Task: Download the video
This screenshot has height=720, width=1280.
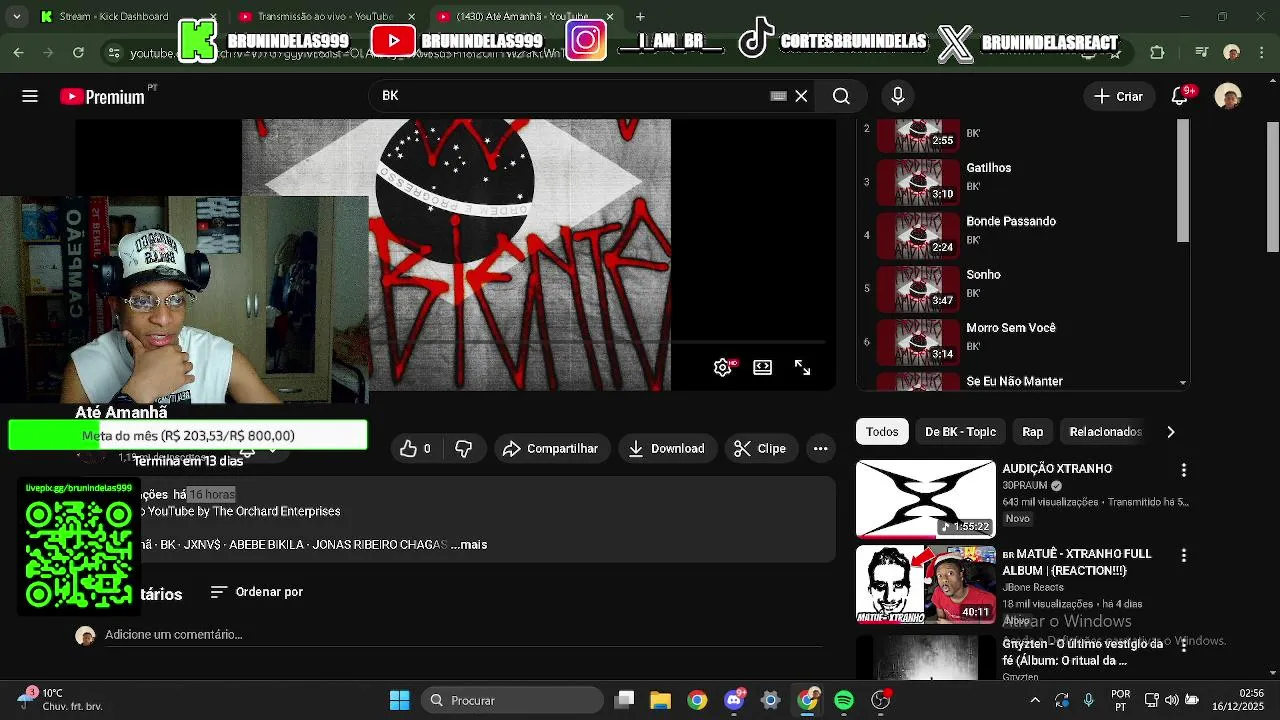Action: point(666,449)
